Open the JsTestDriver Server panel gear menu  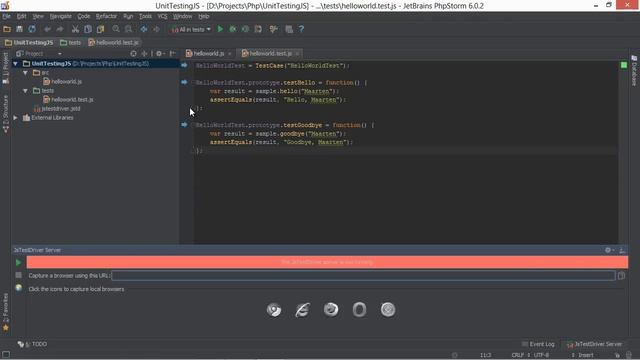pyautogui.click(x=609, y=250)
